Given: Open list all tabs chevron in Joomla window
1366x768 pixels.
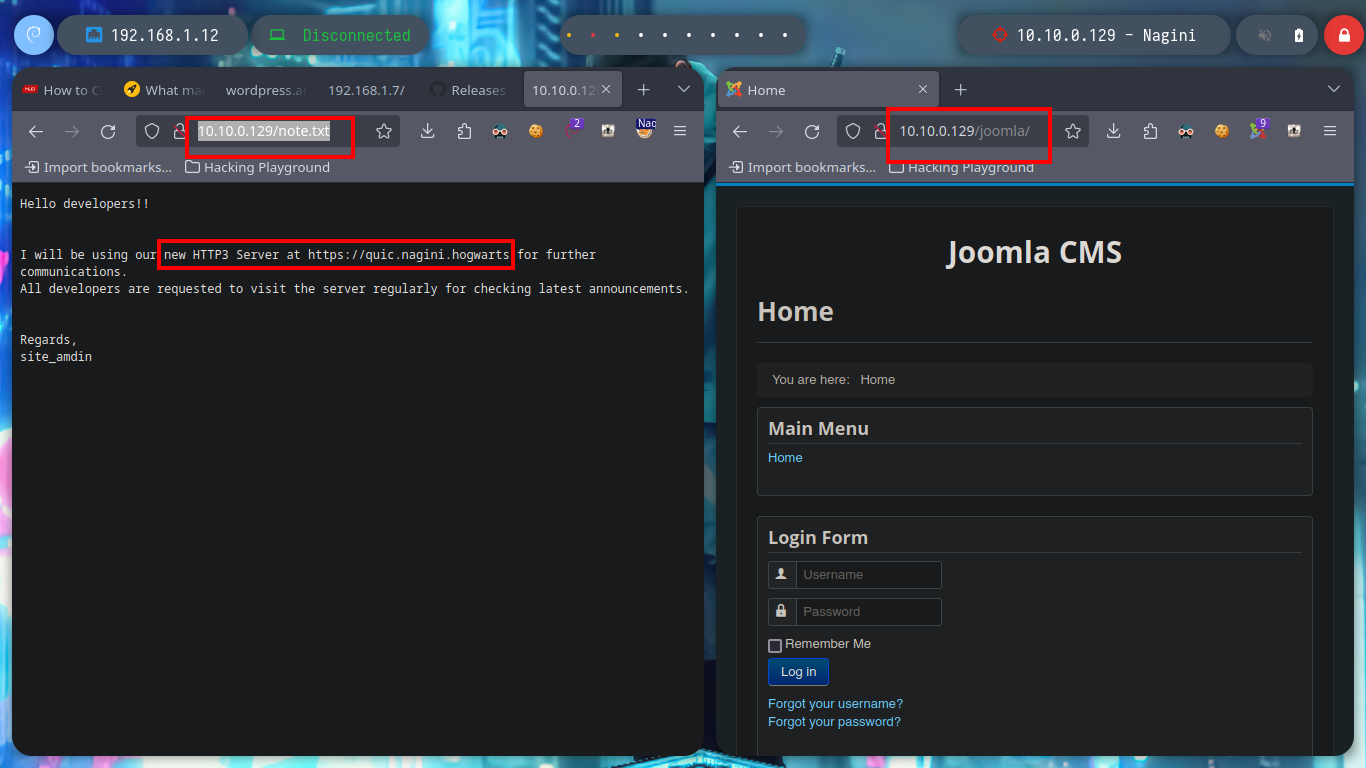Looking at the screenshot, I should 1334,89.
